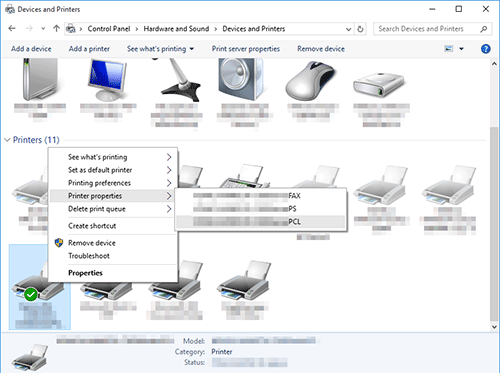Choose Set as default printer
This screenshot has height=373, width=500.
click(x=113, y=170)
